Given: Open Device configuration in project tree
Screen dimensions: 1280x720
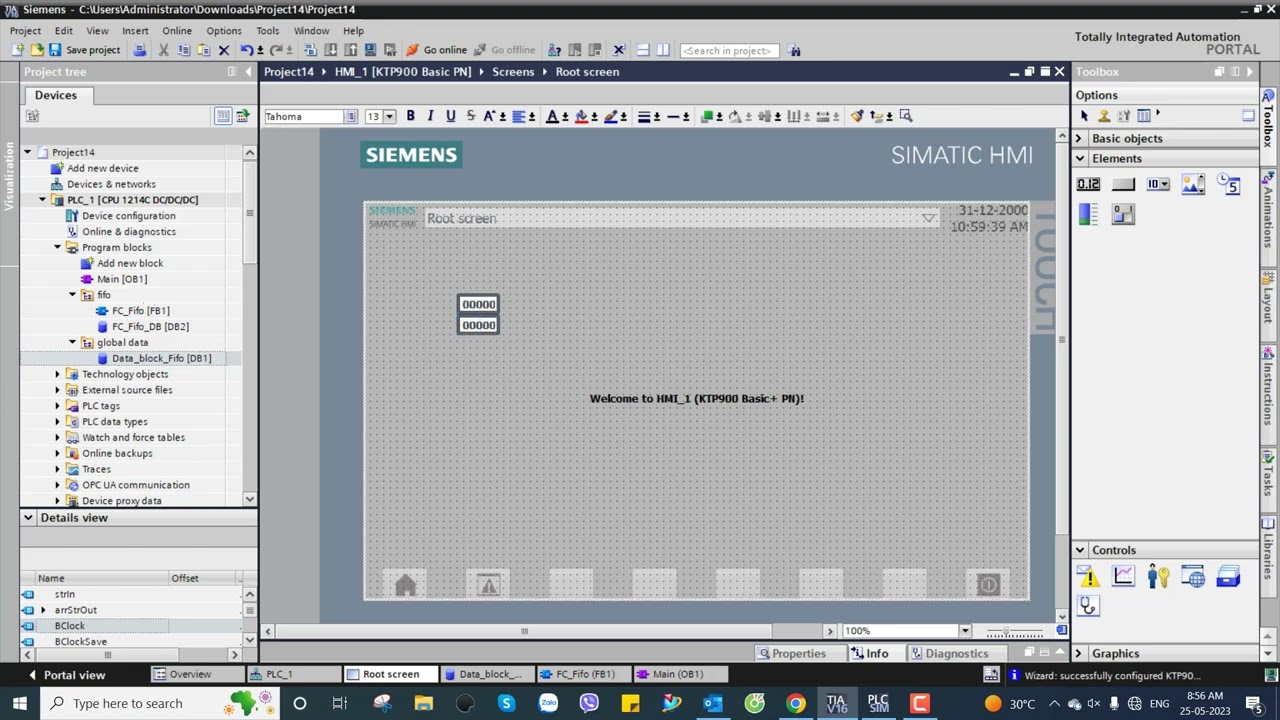Looking at the screenshot, I should [x=128, y=216].
